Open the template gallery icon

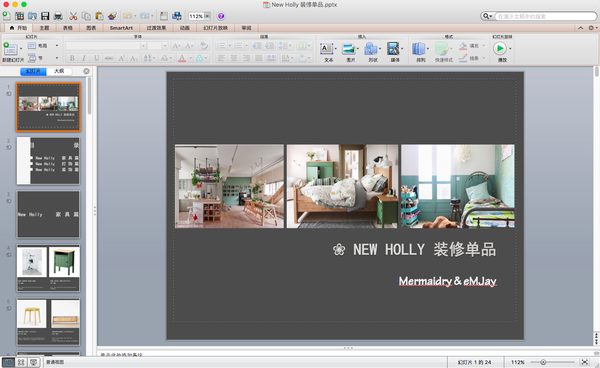point(19,16)
